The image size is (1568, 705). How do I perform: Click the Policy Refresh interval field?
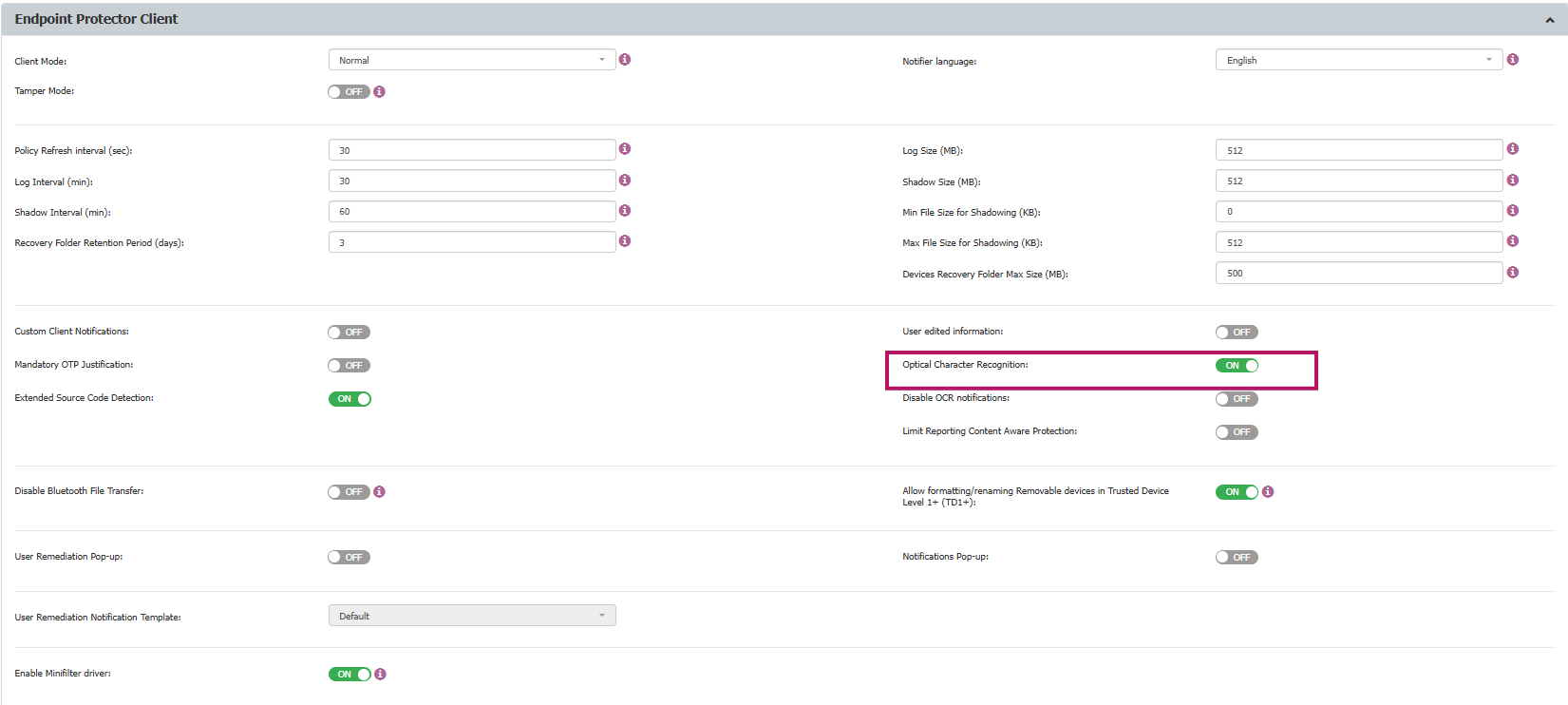point(472,150)
